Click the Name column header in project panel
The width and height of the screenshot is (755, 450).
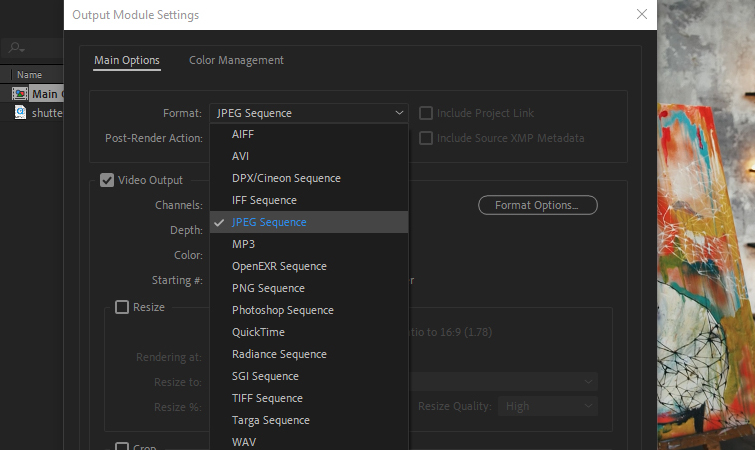30,75
